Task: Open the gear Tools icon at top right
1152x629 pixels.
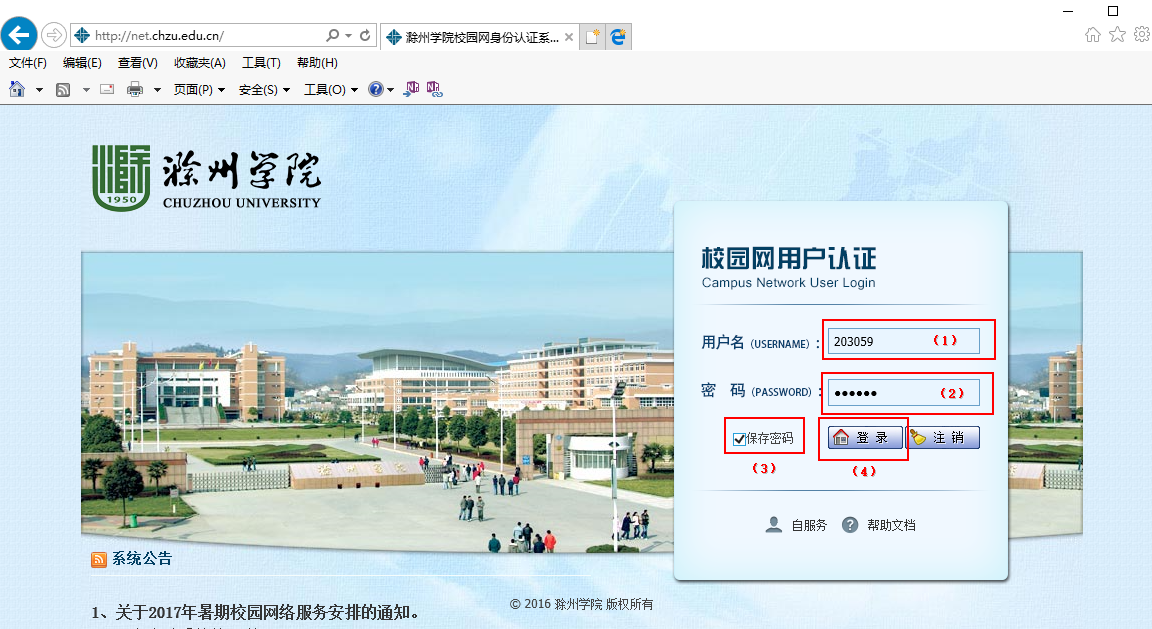Action: pyautogui.click(x=1142, y=35)
